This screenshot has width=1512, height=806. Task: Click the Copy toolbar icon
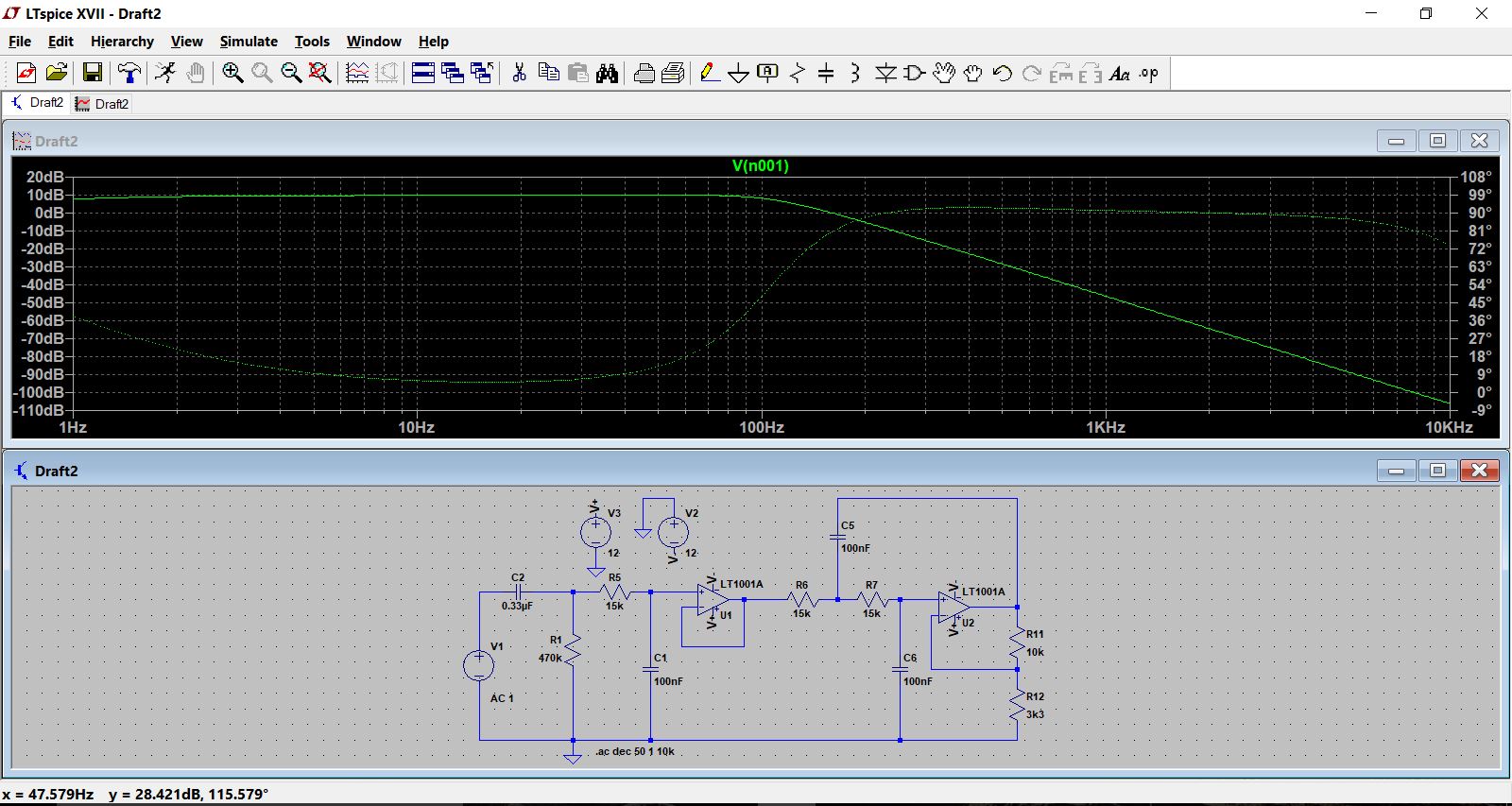548,73
